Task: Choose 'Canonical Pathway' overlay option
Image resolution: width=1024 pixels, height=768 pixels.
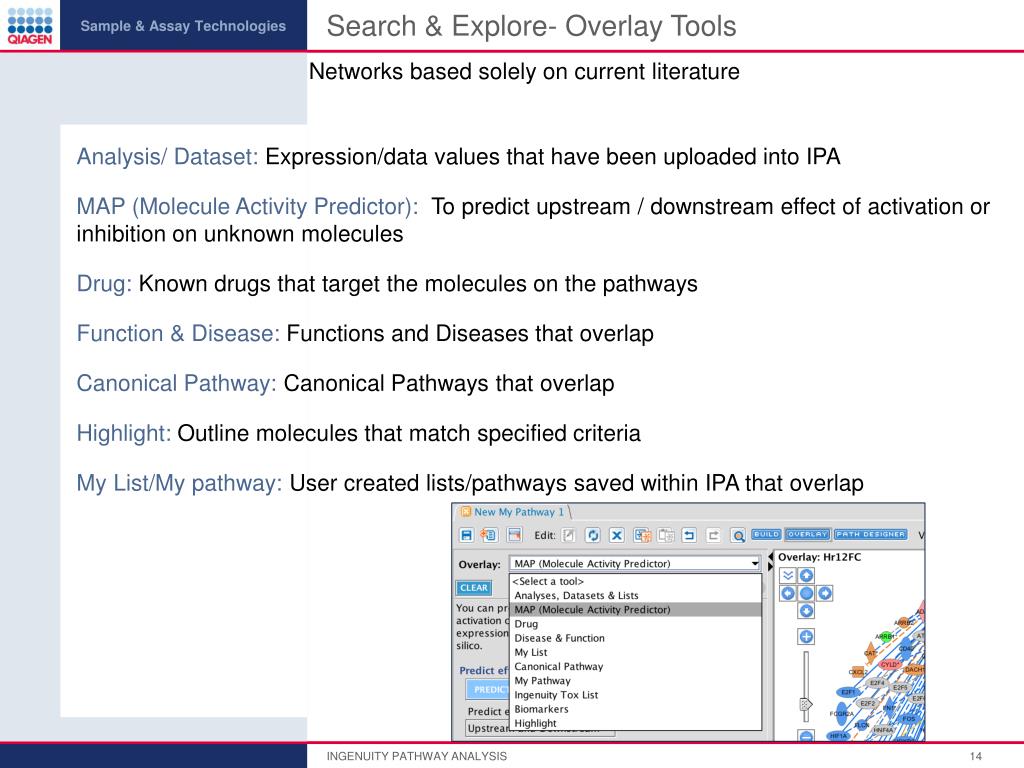Action: pos(635,666)
